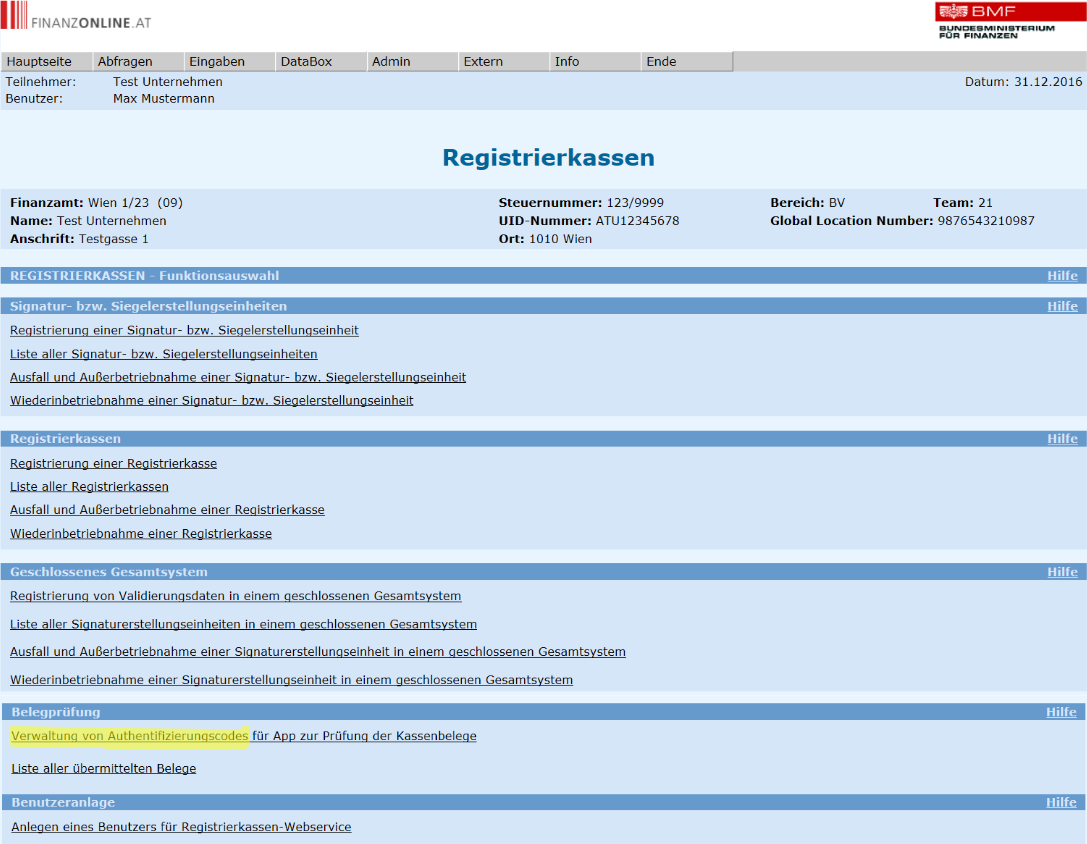The height and width of the screenshot is (844, 1087).
Task: Click the BMF Bundesministerium logo
Action: tap(994, 20)
